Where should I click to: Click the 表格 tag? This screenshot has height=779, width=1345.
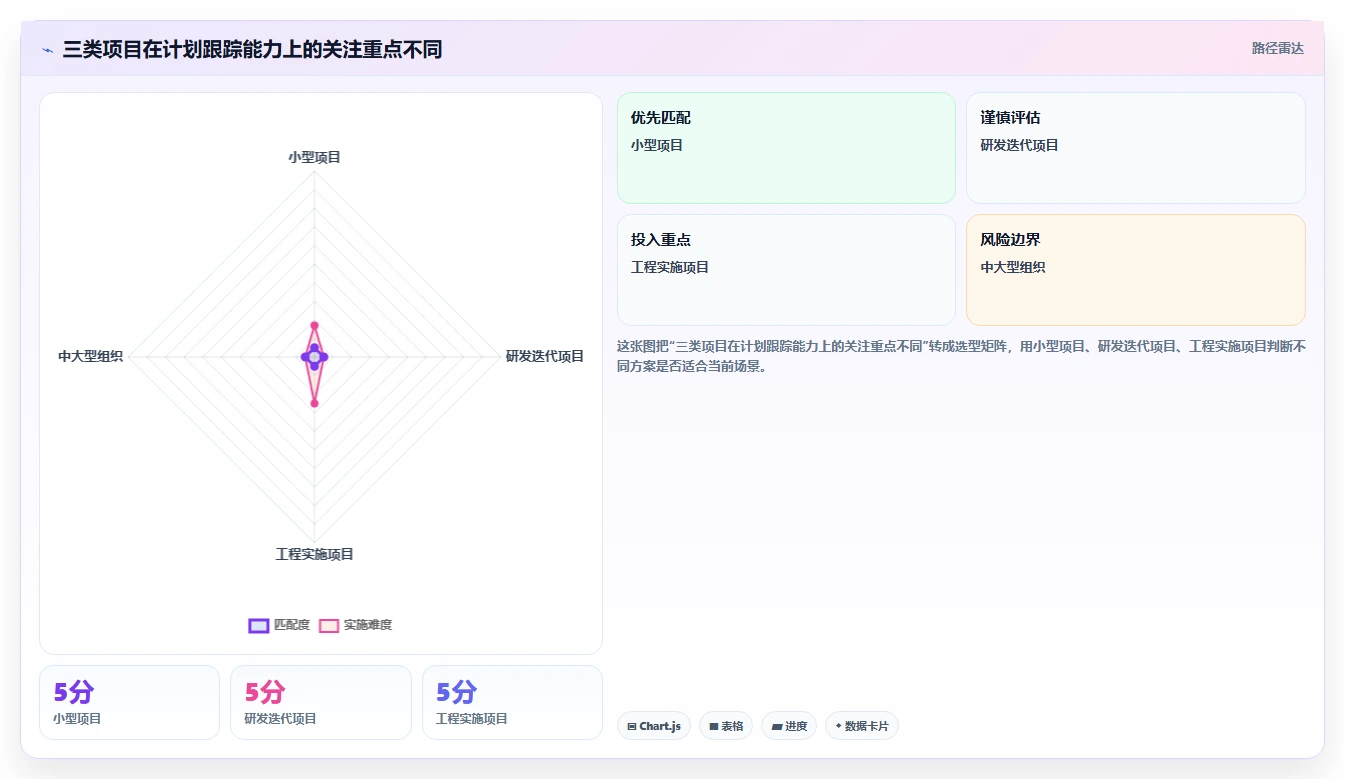click(726, 726)
